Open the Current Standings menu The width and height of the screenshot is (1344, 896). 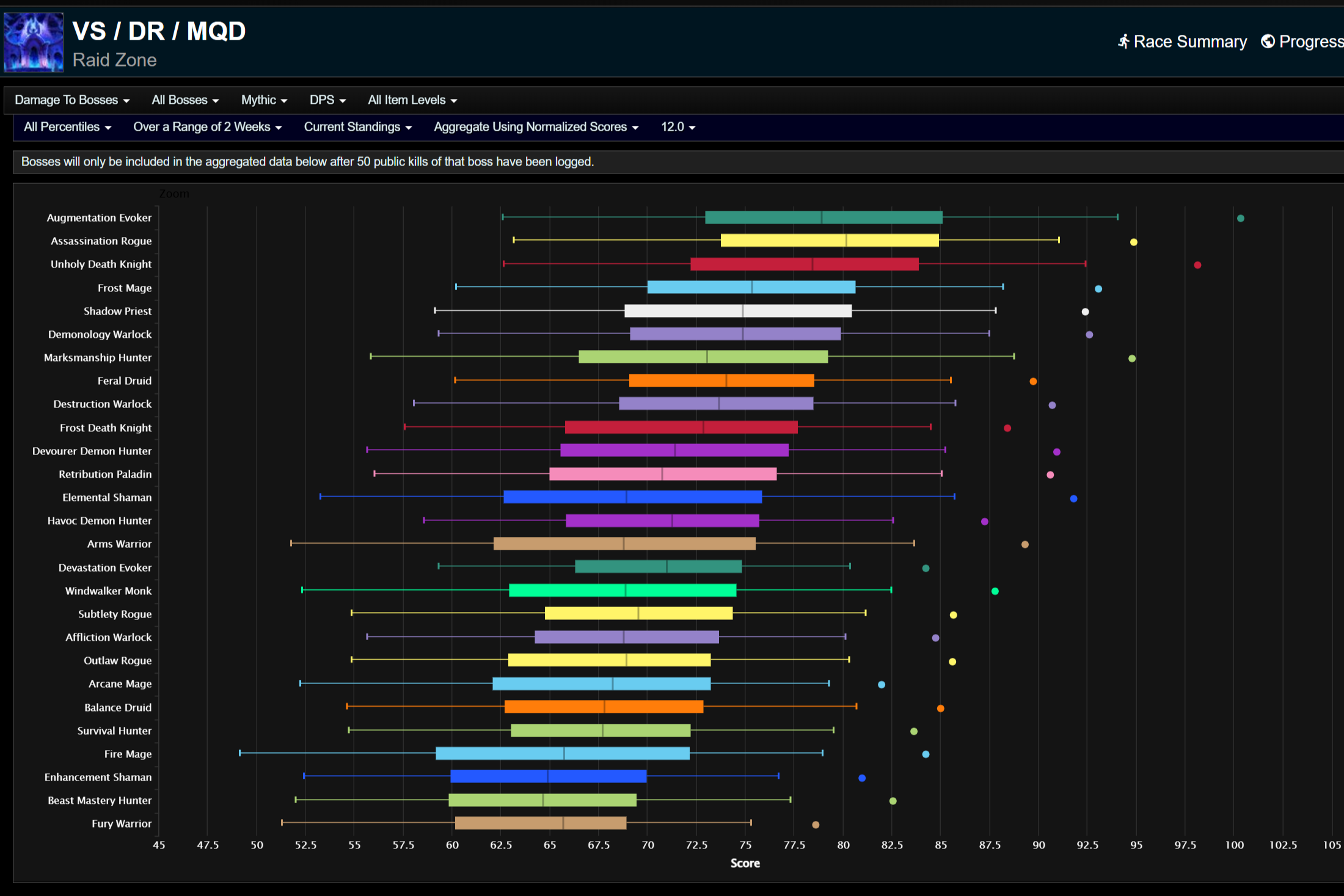click(x=357, y=127)
